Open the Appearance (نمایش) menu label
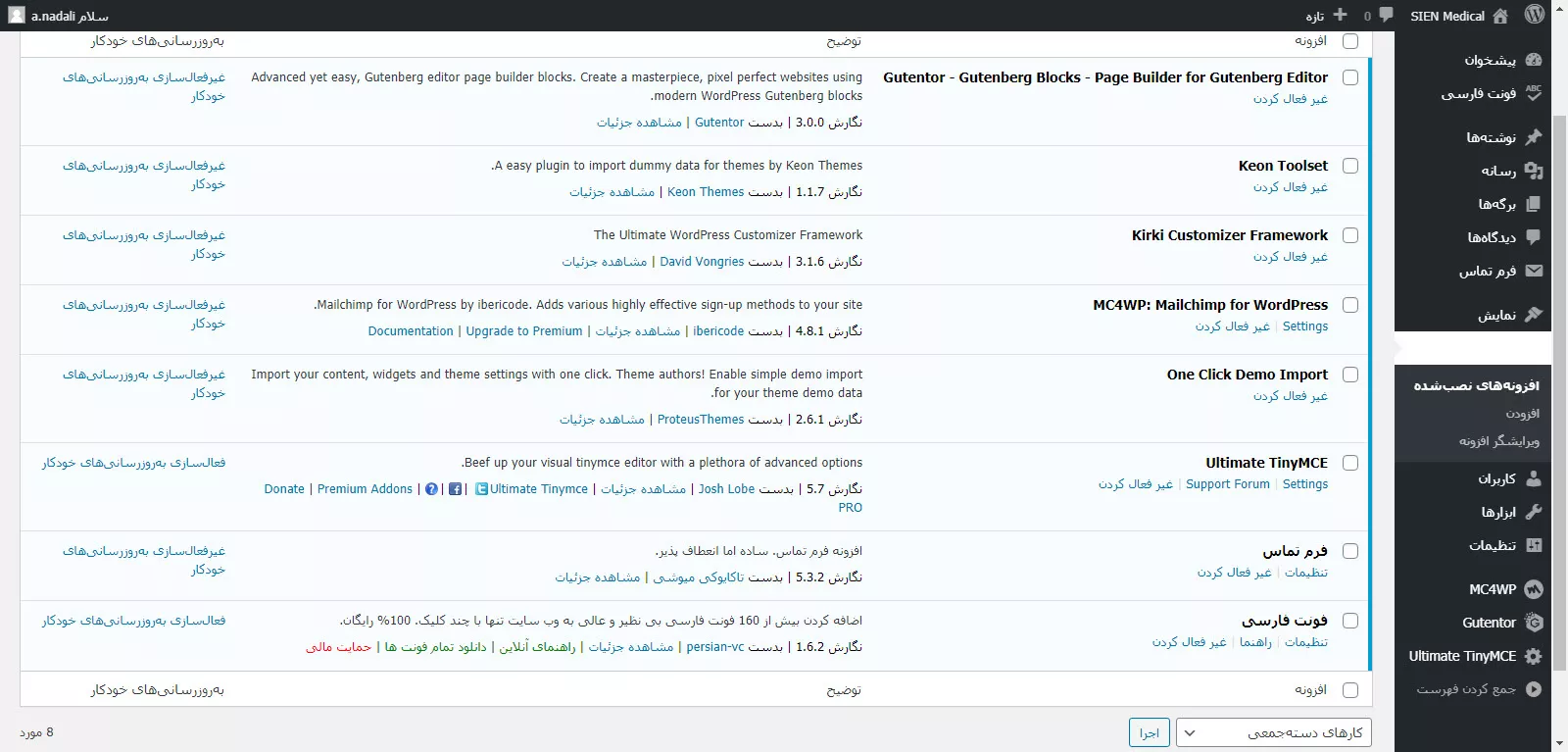This screenshot has width=1568, height=752. click(x=1497, y=315)
